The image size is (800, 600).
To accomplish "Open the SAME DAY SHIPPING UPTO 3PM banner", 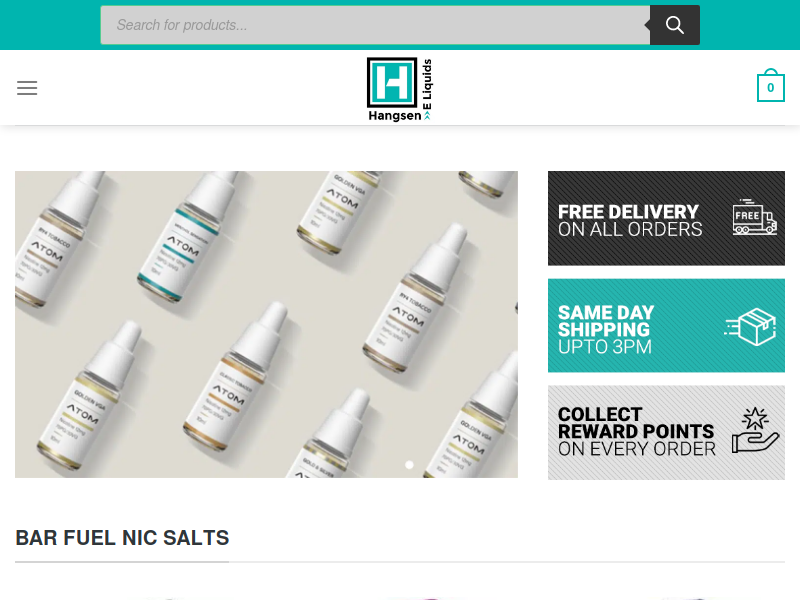I will (x=666, y=326).
